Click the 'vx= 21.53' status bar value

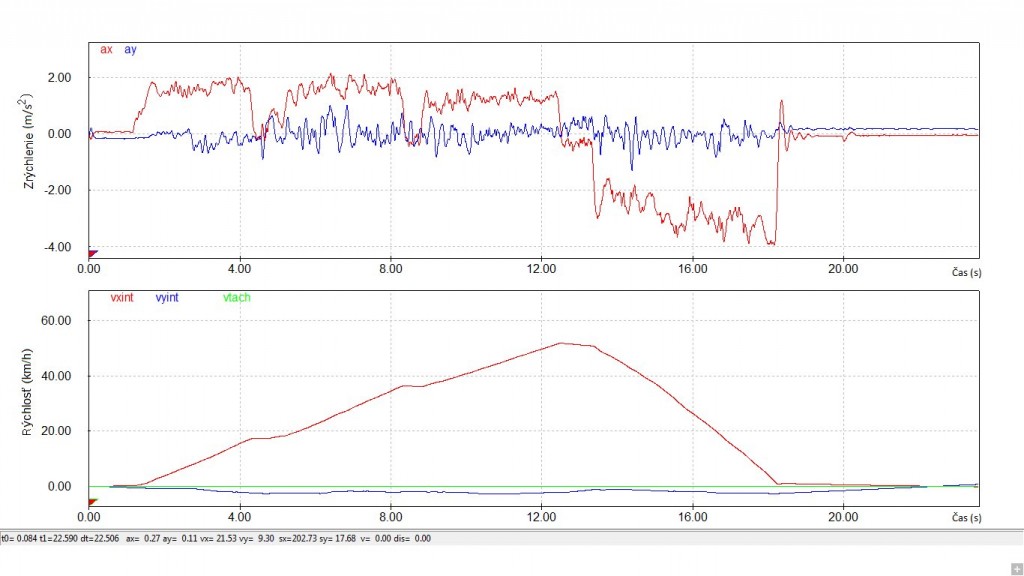tap(217, 539)
